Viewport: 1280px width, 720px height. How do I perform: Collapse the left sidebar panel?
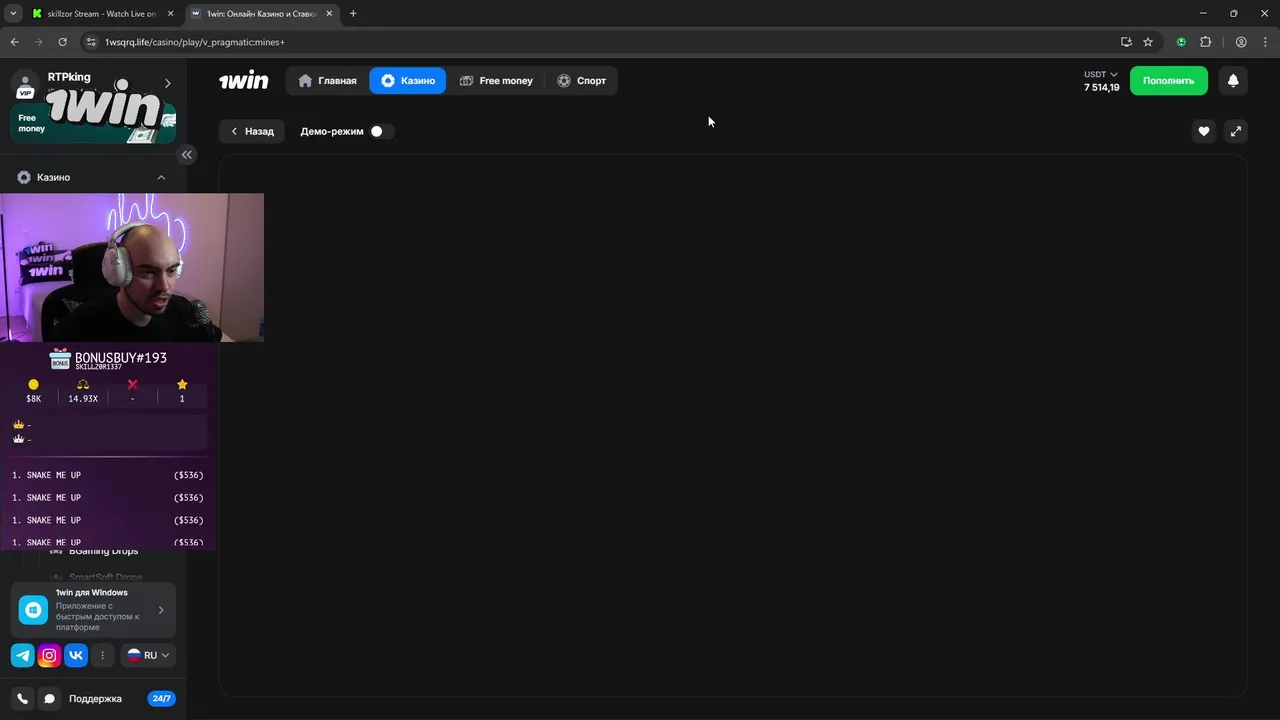(186, 154)
